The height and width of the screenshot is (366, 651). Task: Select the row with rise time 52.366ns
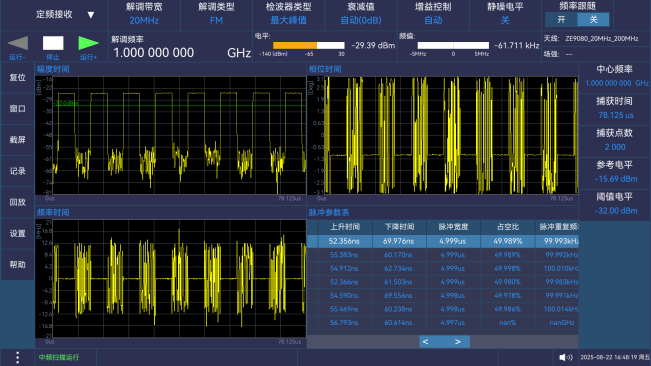(x=443, y=282)
